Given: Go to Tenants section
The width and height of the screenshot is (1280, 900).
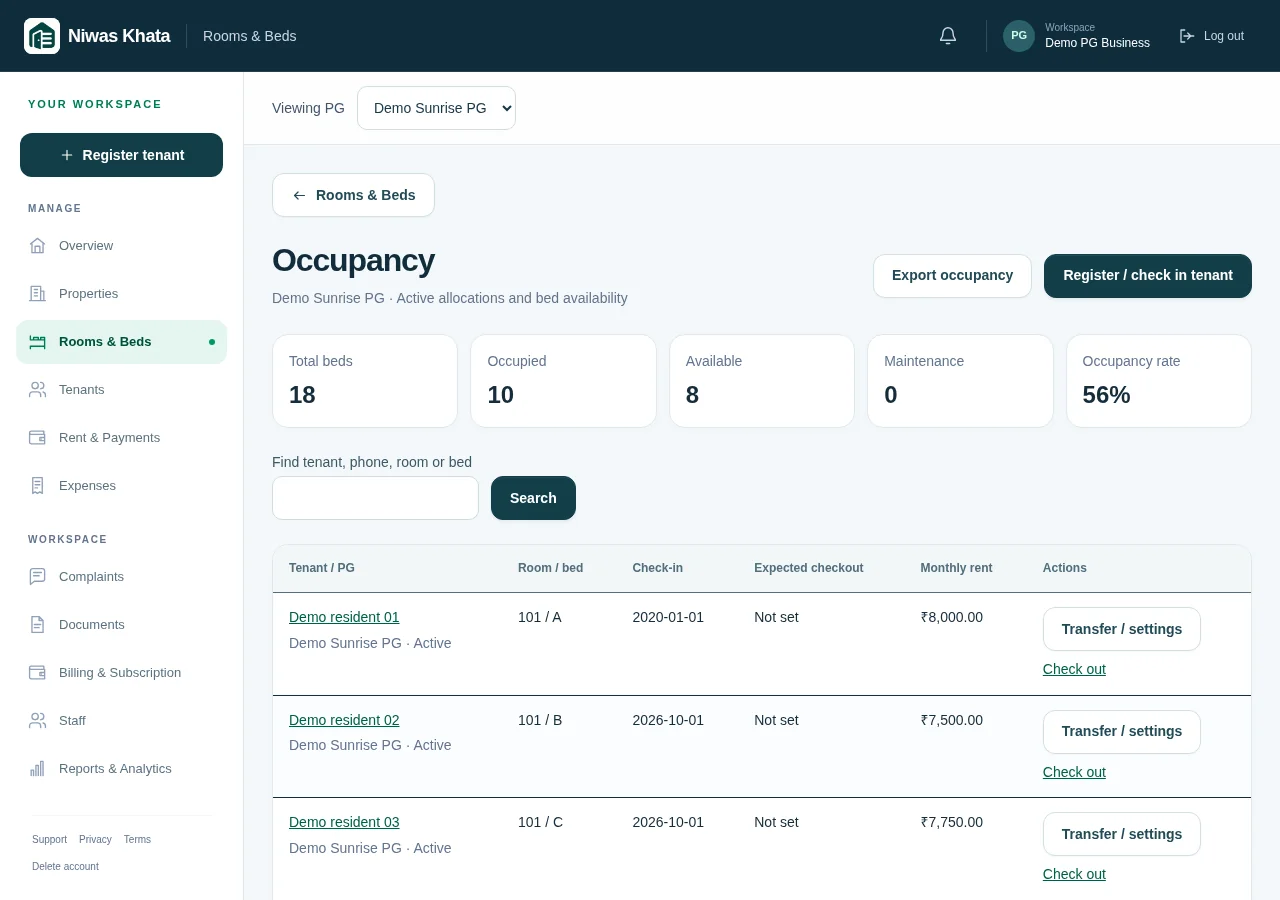Looking at the screenshot, I should 121,389.
